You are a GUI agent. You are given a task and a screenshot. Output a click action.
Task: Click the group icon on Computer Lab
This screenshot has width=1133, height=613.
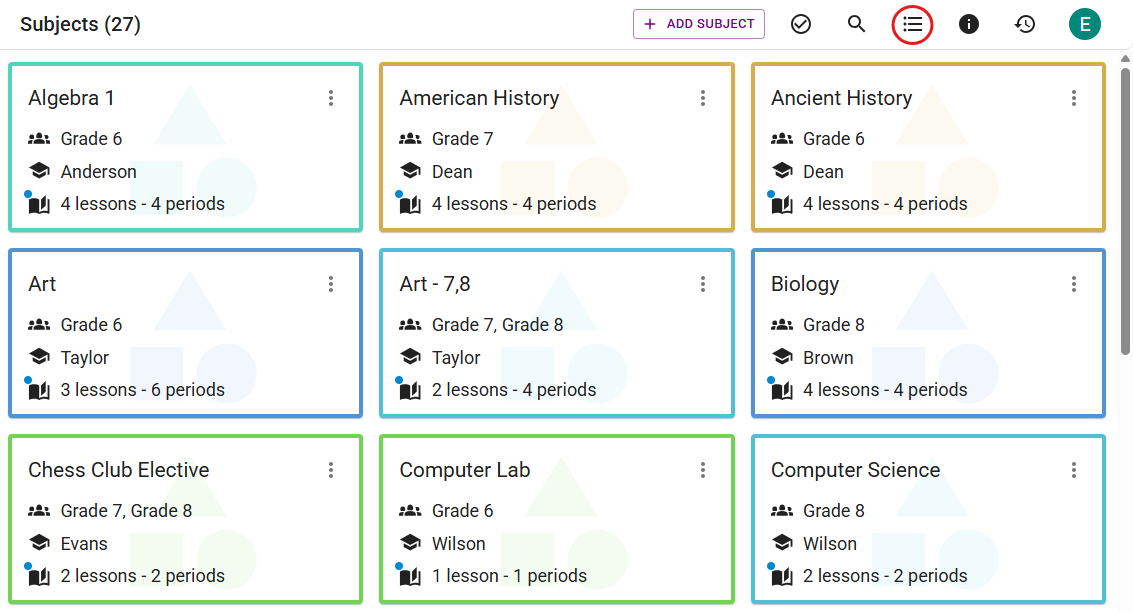point(410,511)
